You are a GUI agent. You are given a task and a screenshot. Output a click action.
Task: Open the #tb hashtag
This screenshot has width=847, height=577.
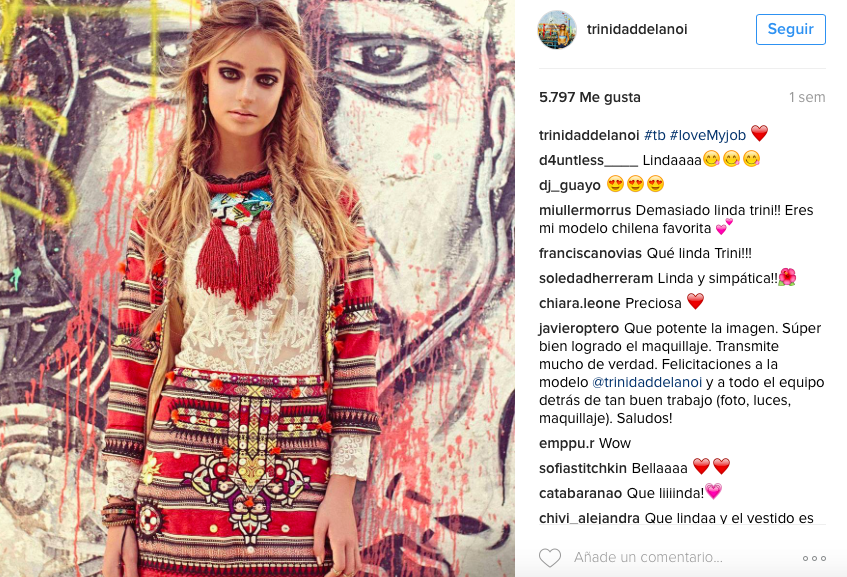655,135
